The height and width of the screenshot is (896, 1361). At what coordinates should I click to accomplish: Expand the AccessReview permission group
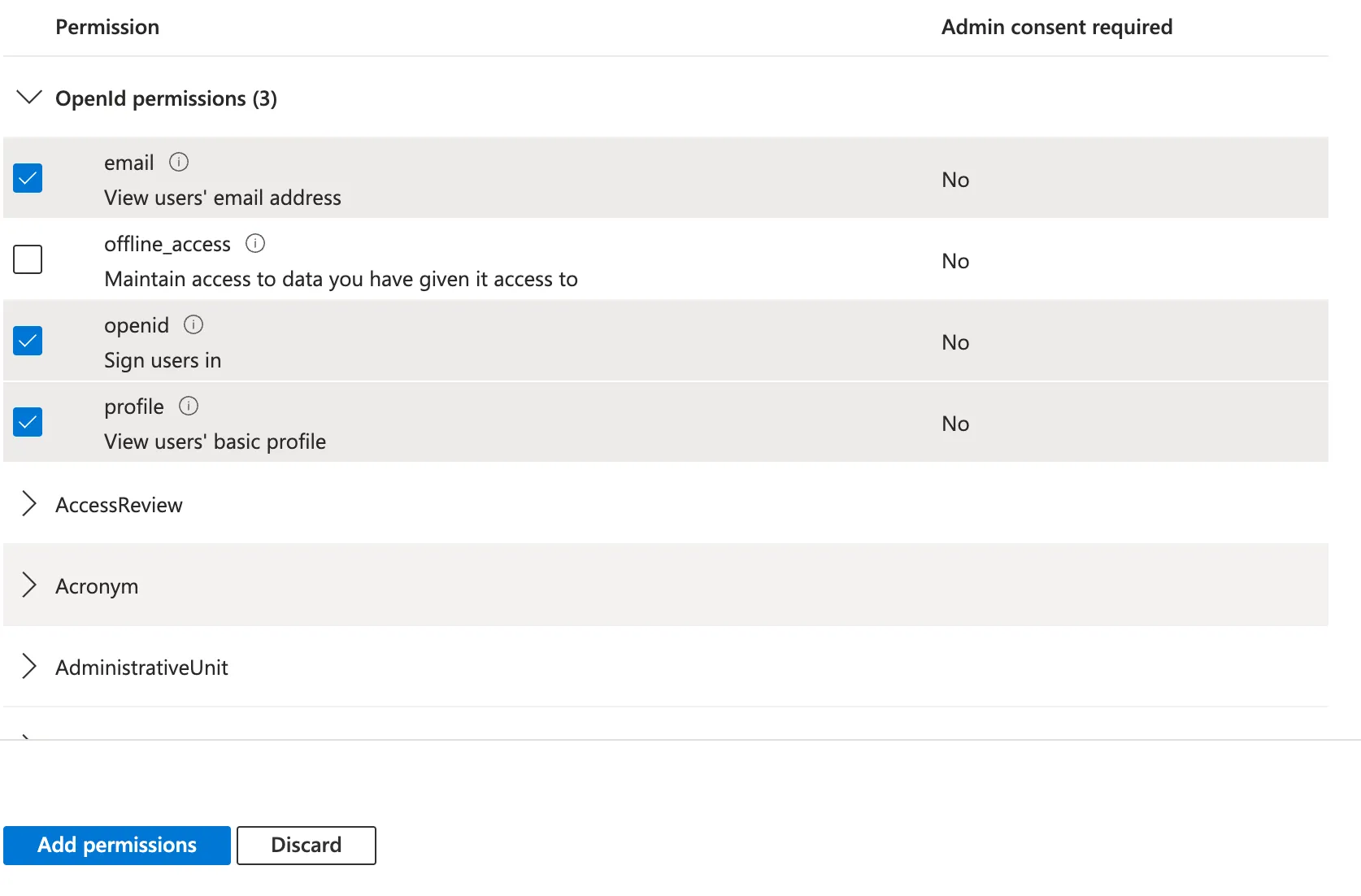[x=29, y=504]
